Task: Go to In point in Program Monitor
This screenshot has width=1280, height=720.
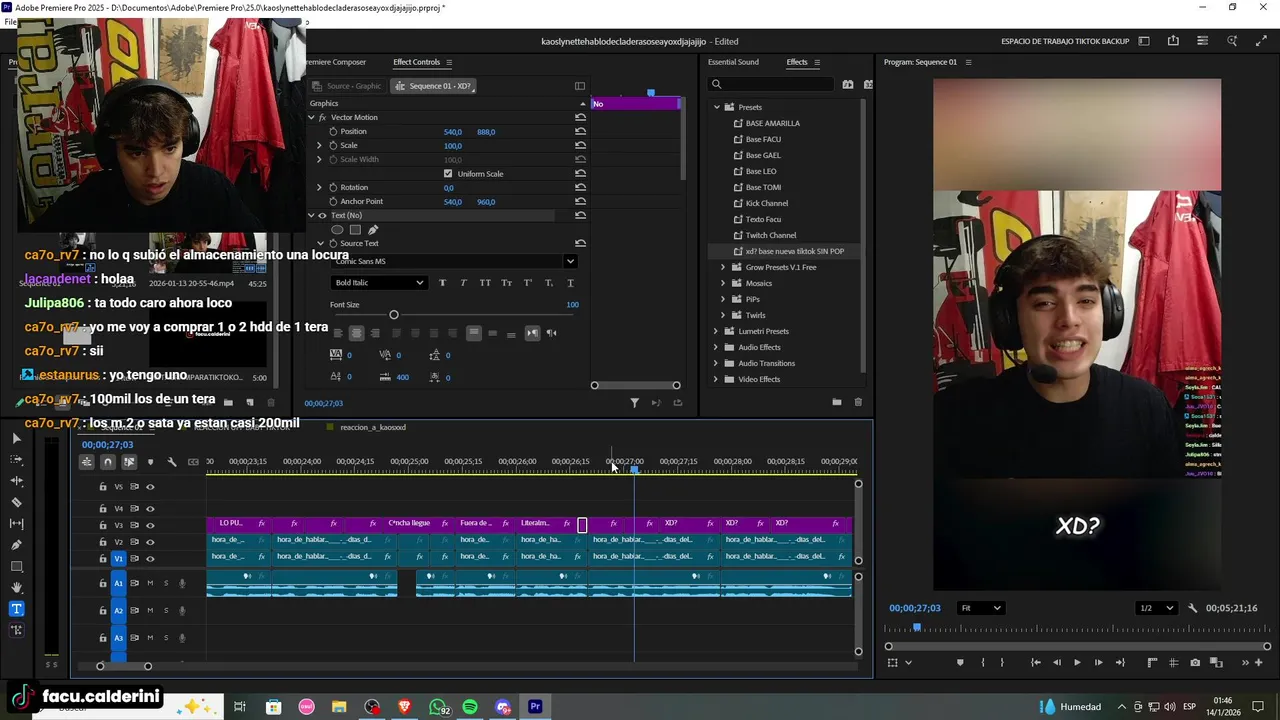Action: coord(1035,662)
